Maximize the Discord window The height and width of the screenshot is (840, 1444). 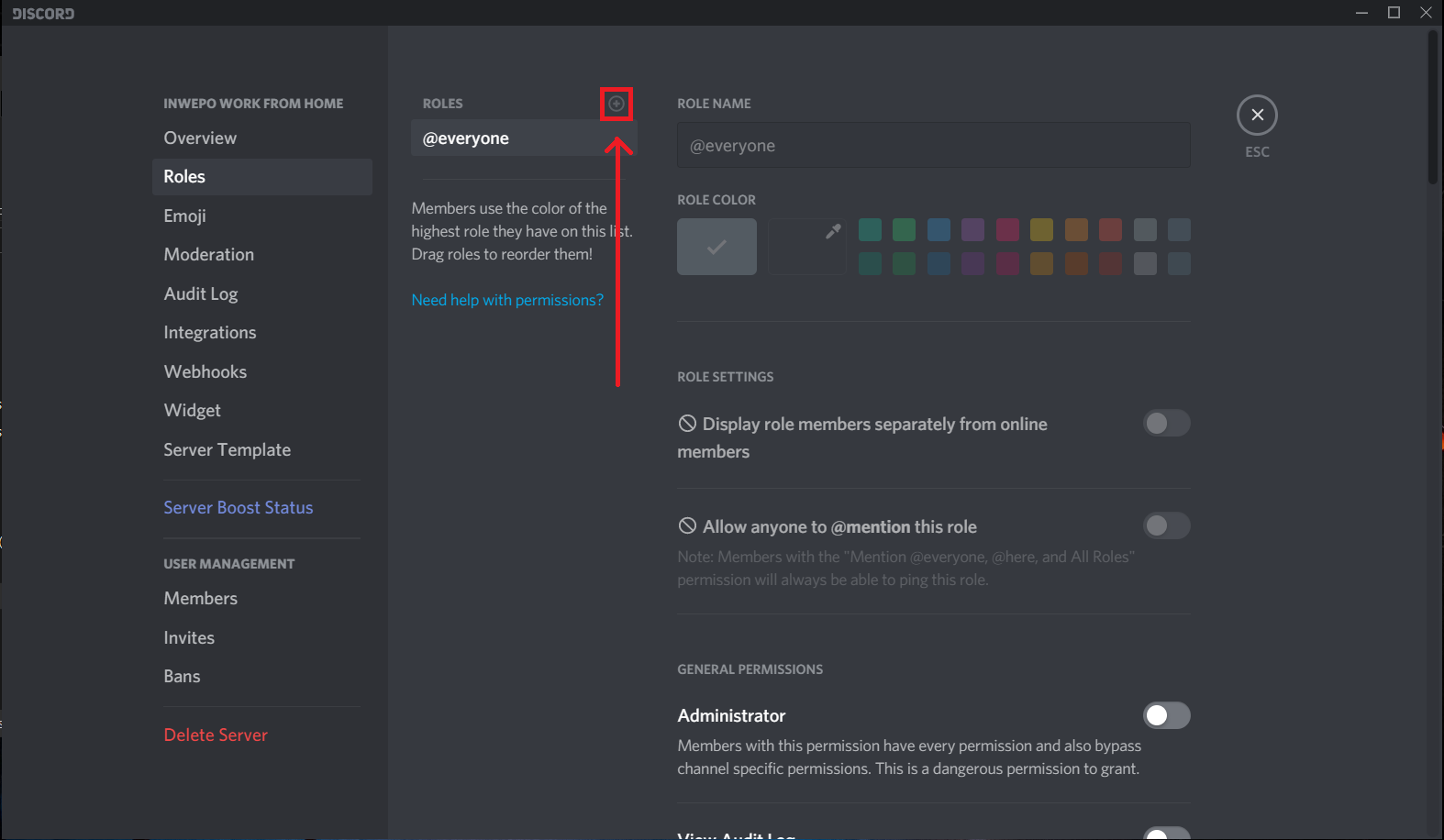1394,12
